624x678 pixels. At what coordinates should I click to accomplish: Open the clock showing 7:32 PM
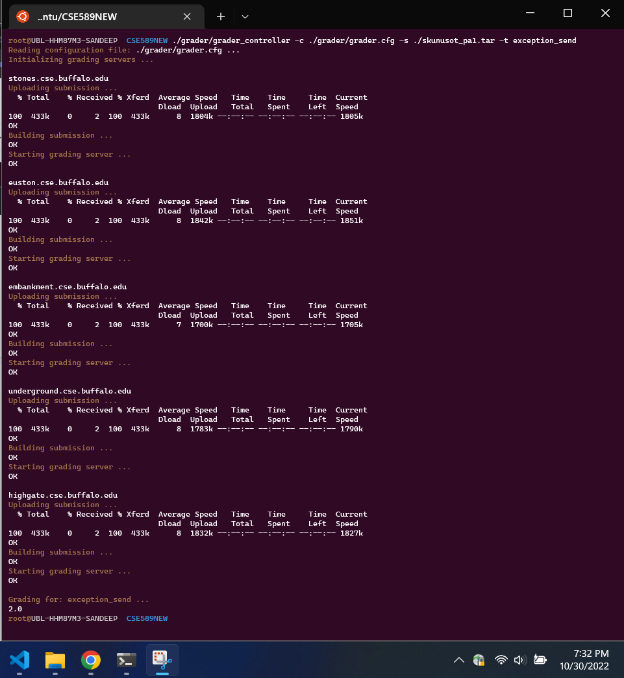(591, 653)
